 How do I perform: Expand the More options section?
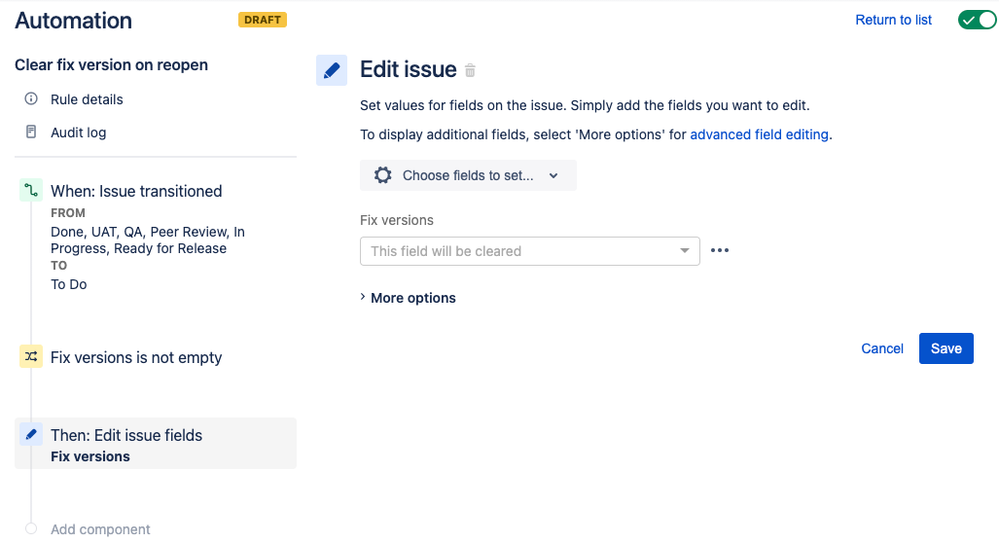(408, 298)
